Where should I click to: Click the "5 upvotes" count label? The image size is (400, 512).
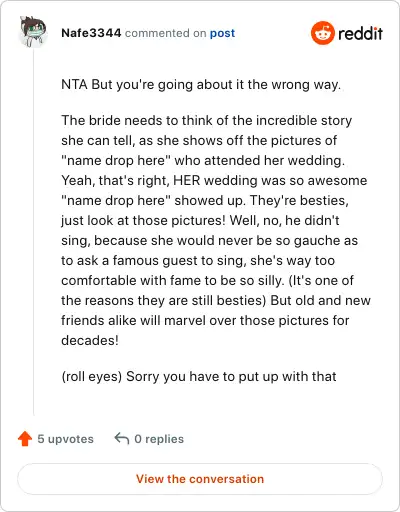[x=65, y=439]
